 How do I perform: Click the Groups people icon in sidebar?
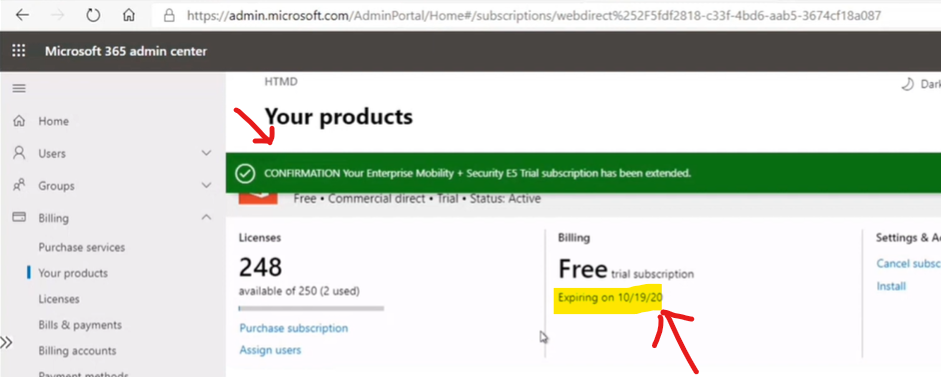point(19,185)
